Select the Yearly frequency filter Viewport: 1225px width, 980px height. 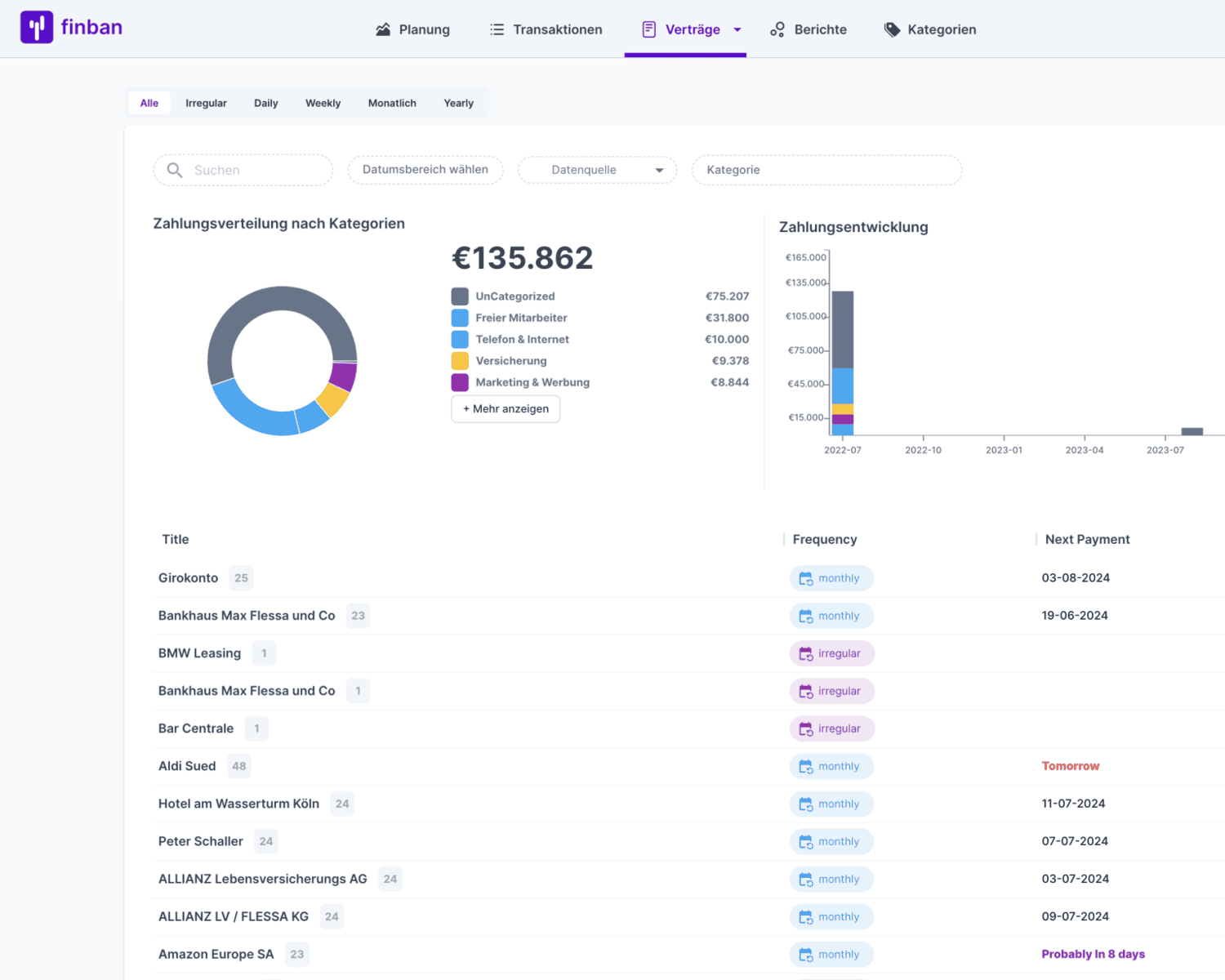point(458,103)
